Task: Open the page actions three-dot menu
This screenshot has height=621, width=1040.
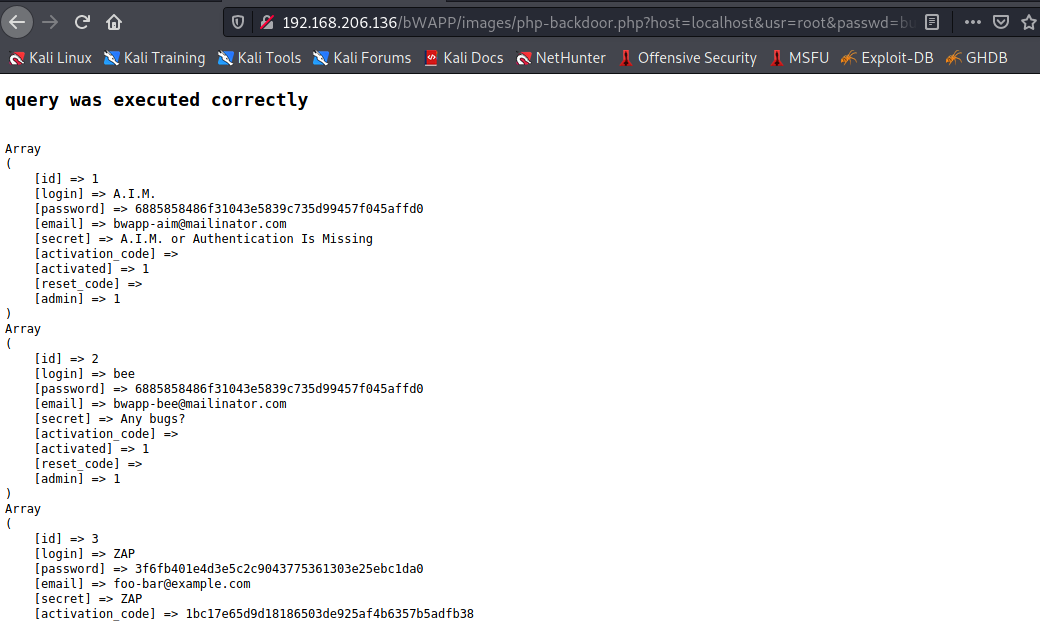Action: (972, 23)
